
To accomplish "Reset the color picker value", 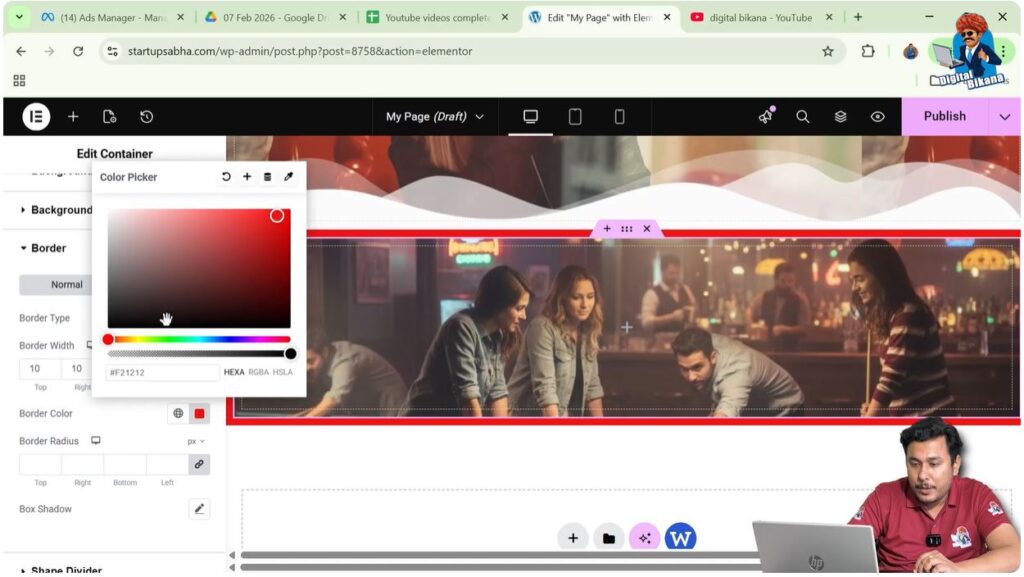I will 226,177.
